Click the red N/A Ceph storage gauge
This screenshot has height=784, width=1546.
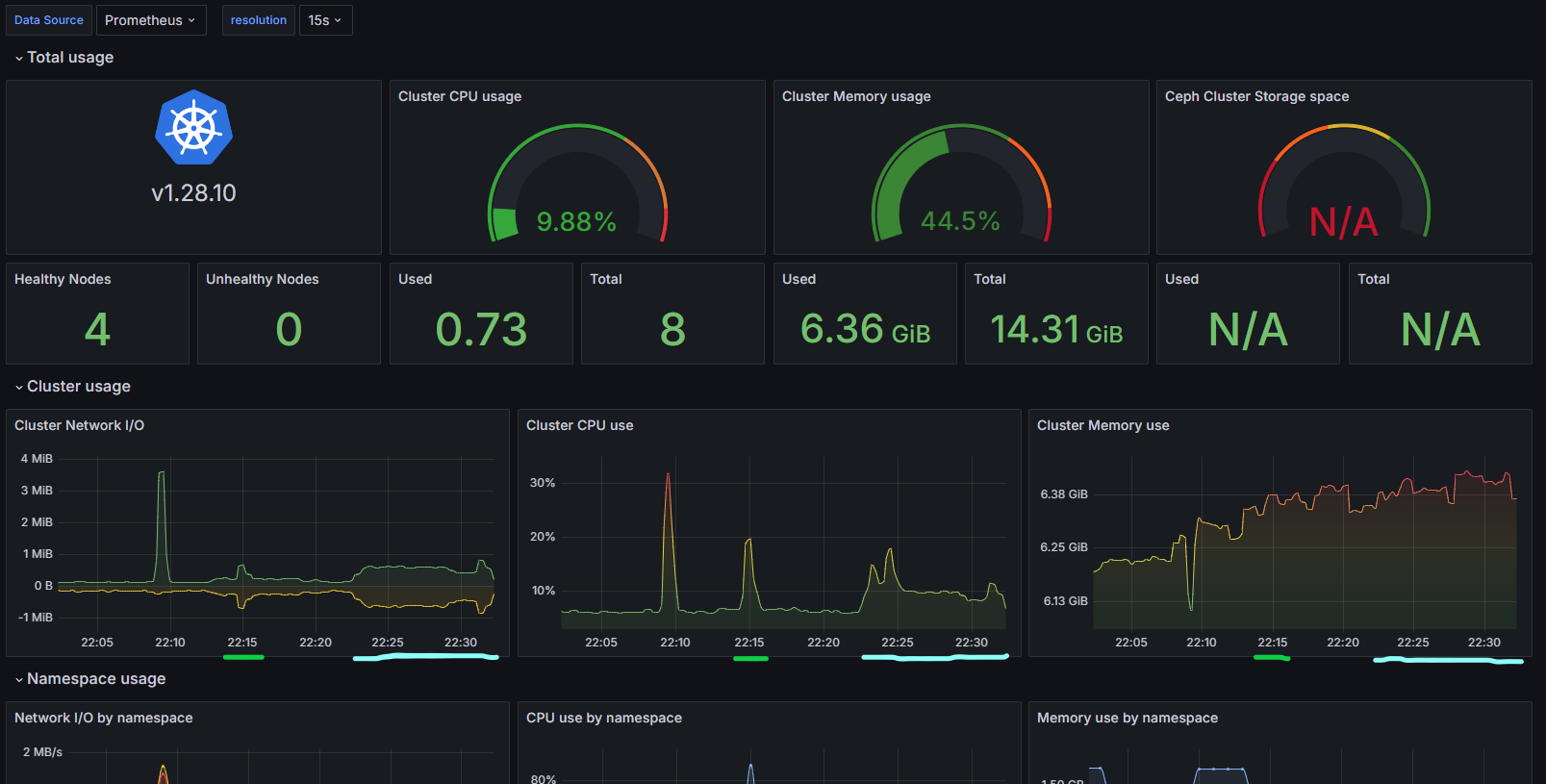pyautogui.click(x=1344, y=183)
